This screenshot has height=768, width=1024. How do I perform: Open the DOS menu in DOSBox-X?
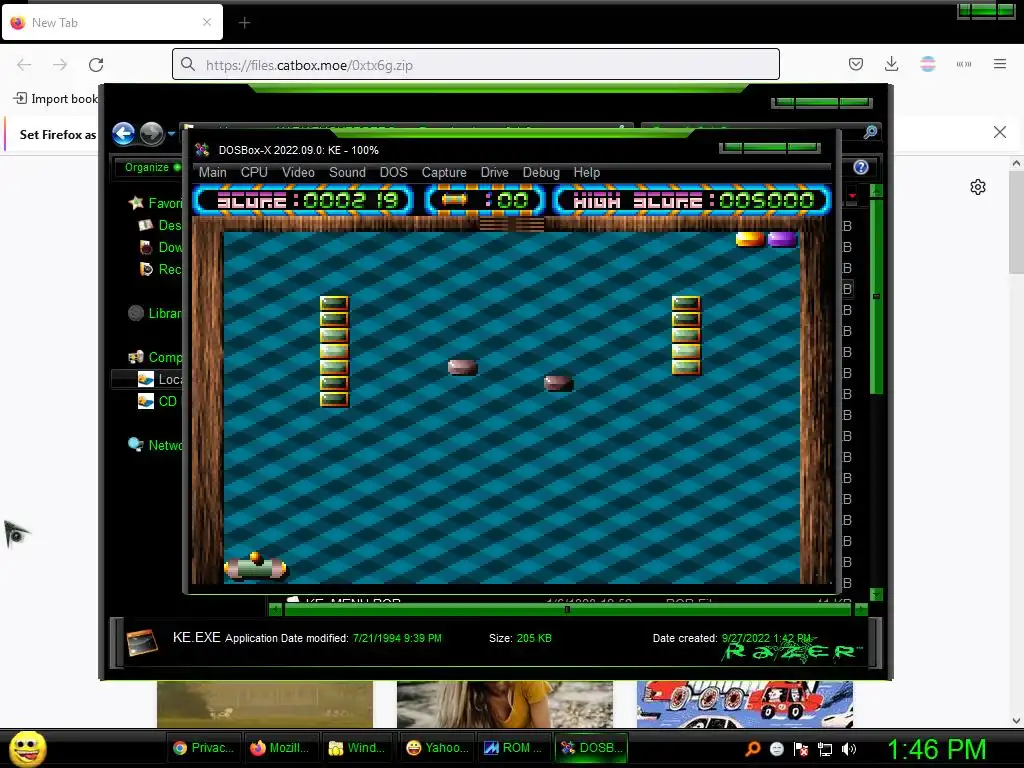click(393, 172)
